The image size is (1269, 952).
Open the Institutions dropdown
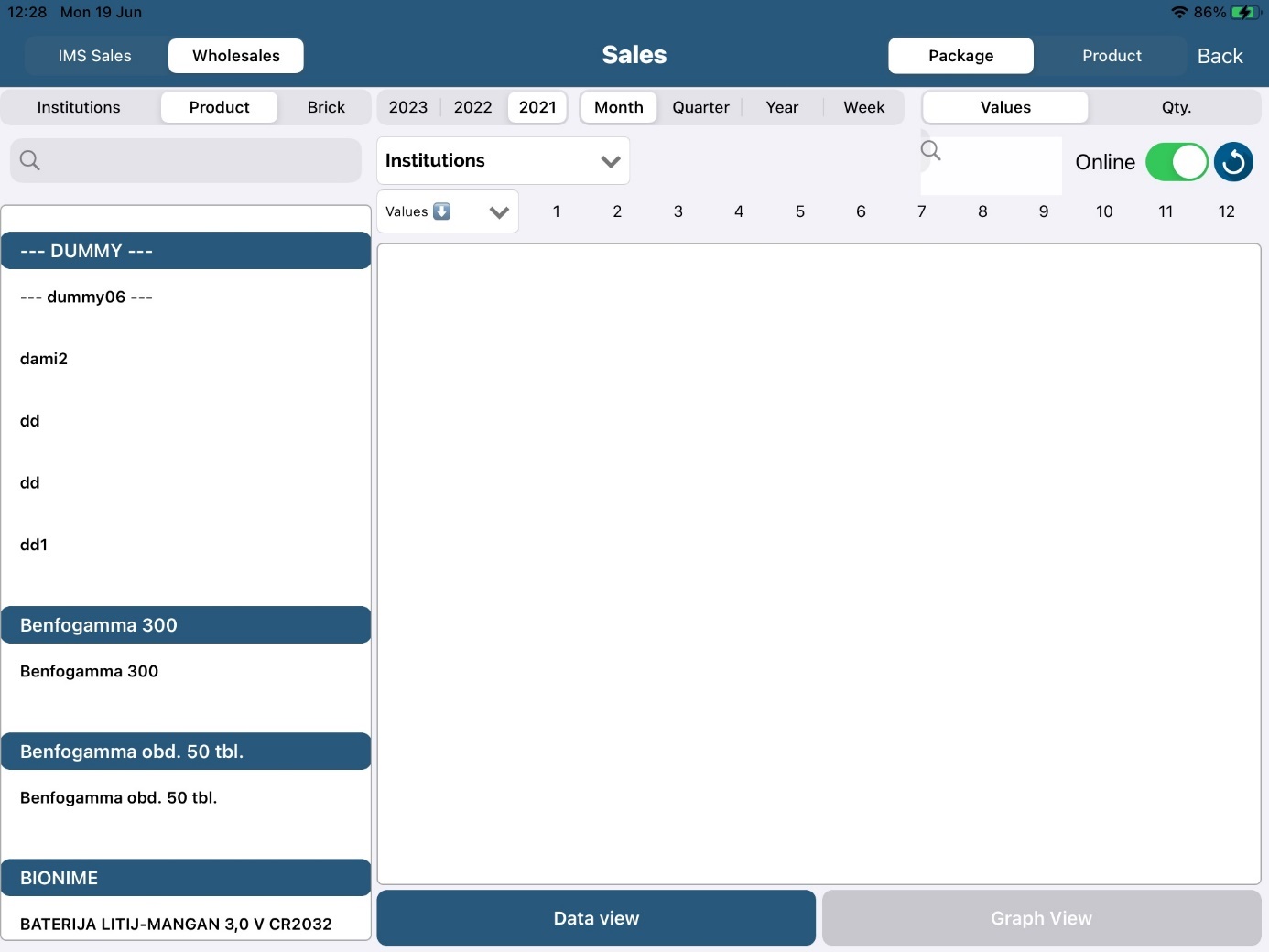(503, 161)
